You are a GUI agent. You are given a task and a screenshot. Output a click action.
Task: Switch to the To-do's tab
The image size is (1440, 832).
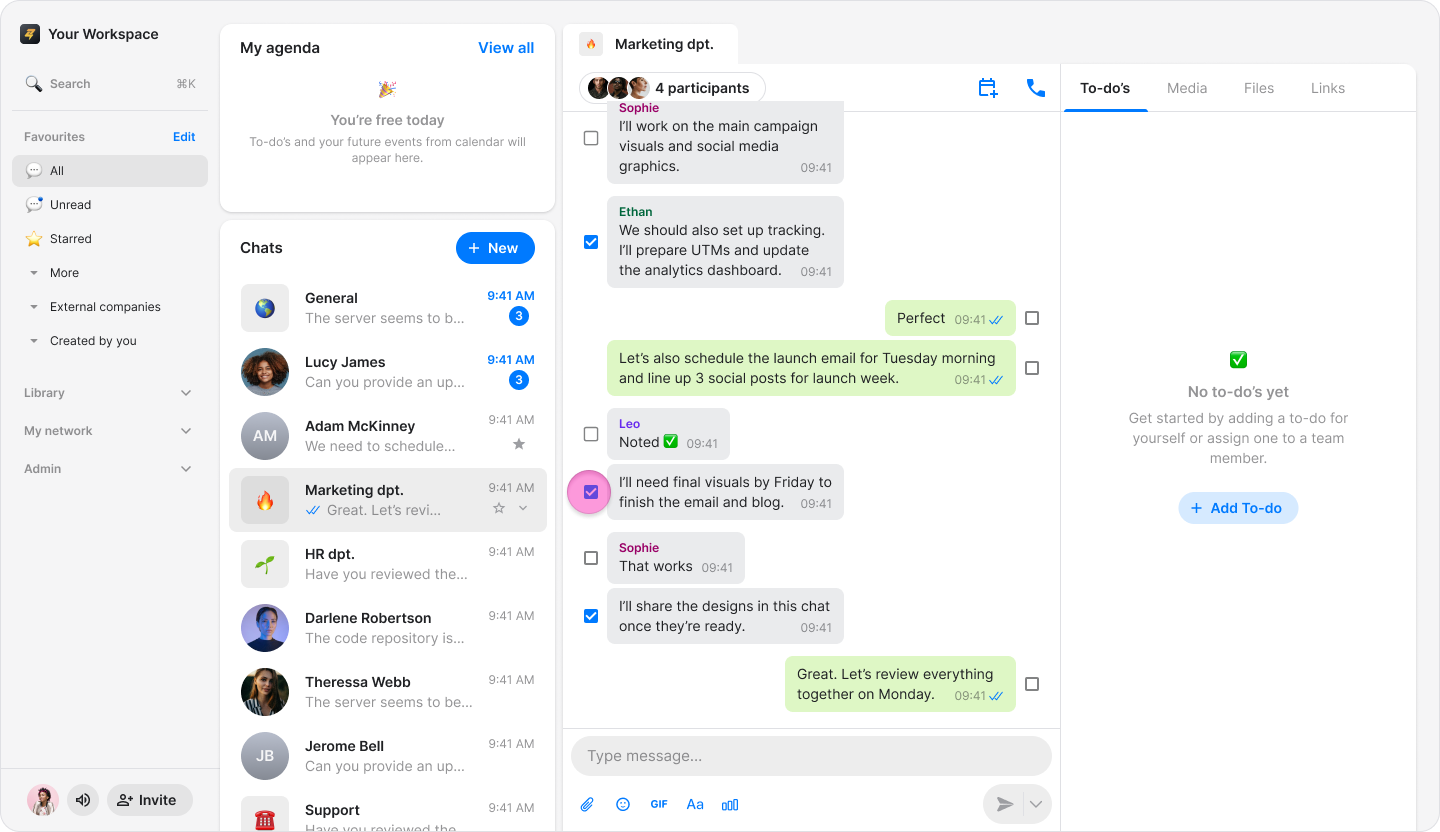(1105, 88)
